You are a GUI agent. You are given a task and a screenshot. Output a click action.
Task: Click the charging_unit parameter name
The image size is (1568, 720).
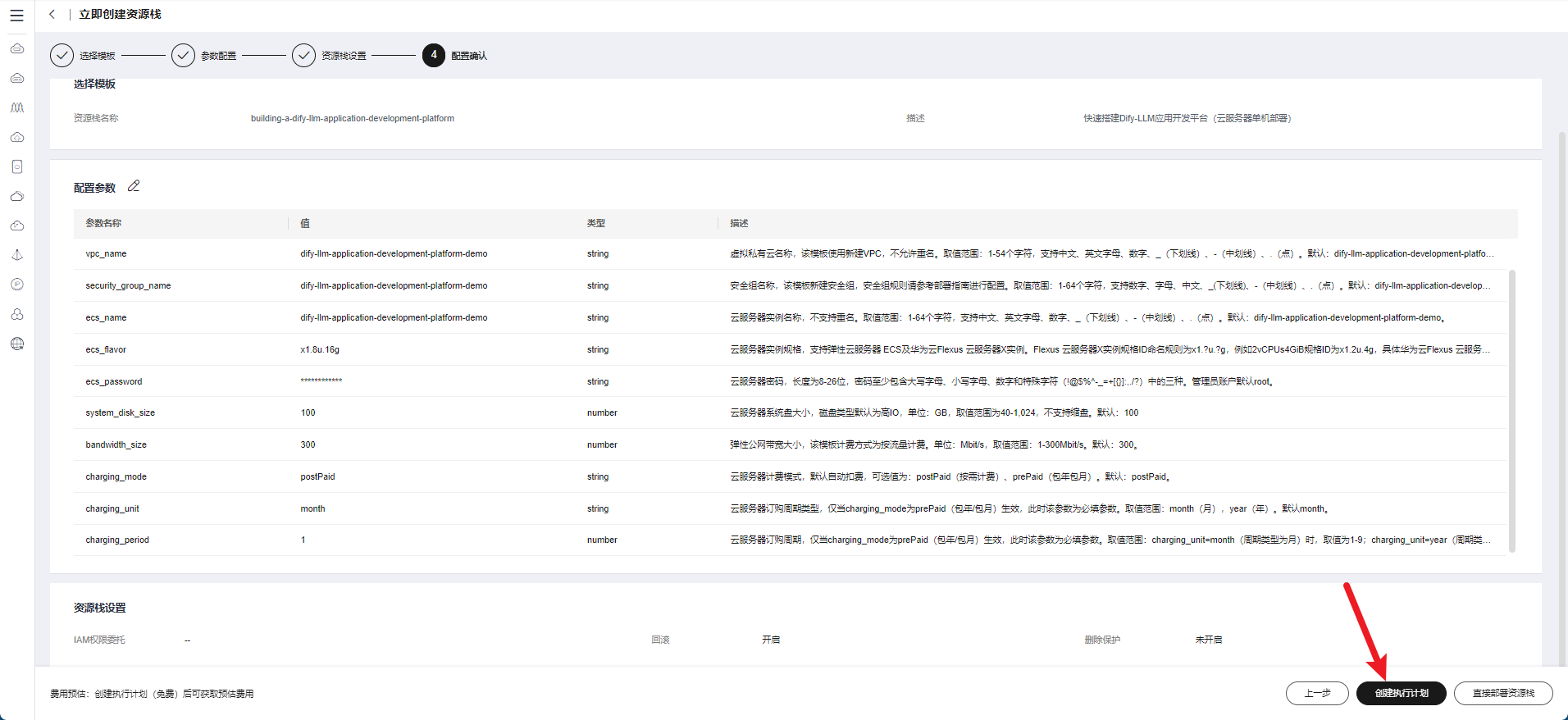(112, 509)
